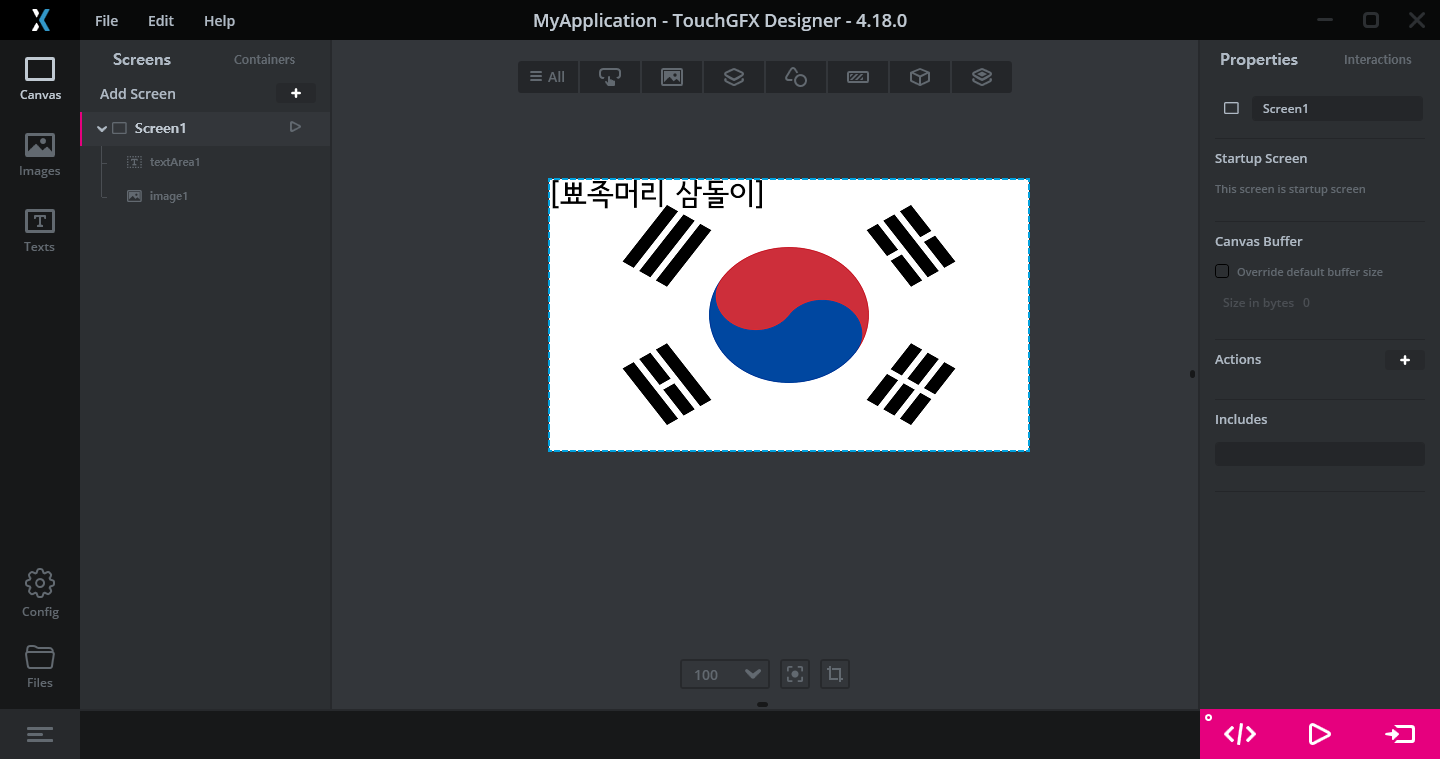Show all widgets with the All button
This screenshot has width=1440, height=759.
(548, 77)
